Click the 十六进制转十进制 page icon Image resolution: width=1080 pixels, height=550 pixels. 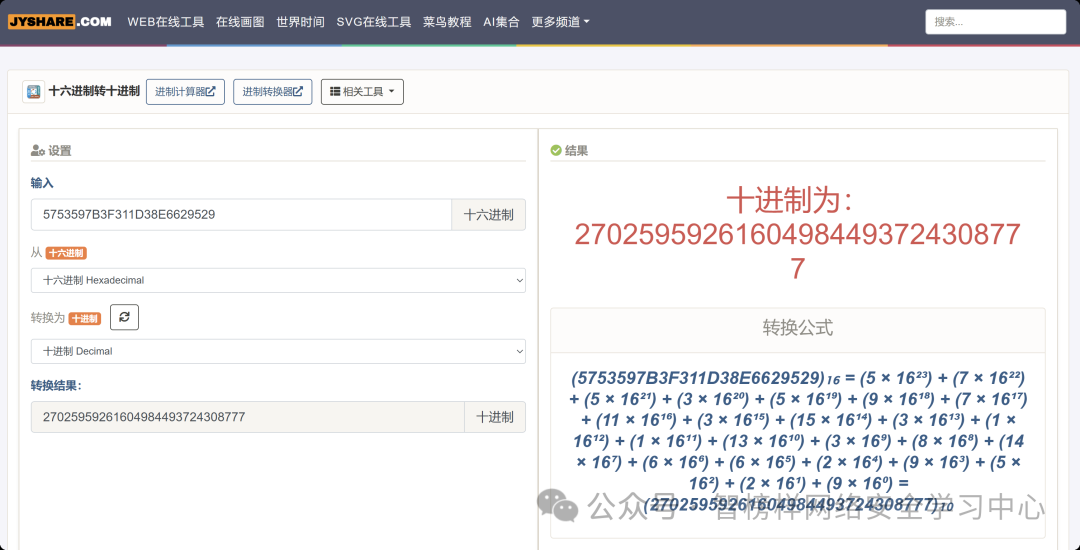(x=34, y=92)
